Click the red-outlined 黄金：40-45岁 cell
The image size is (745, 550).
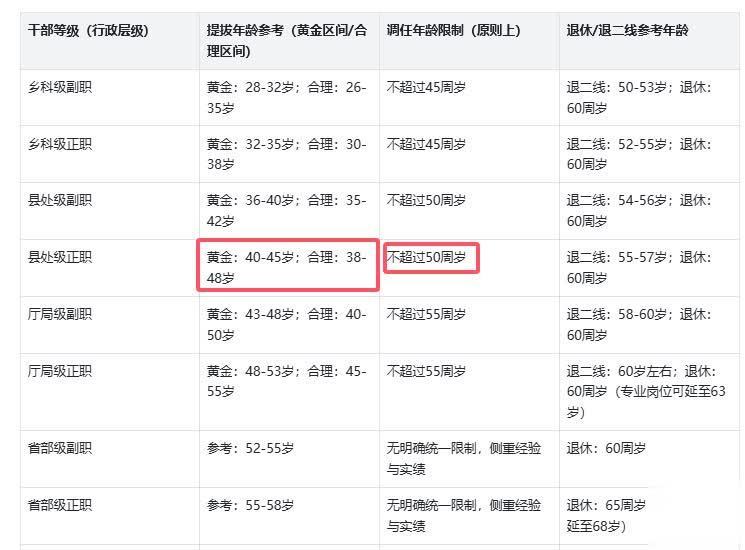[287, 266]
